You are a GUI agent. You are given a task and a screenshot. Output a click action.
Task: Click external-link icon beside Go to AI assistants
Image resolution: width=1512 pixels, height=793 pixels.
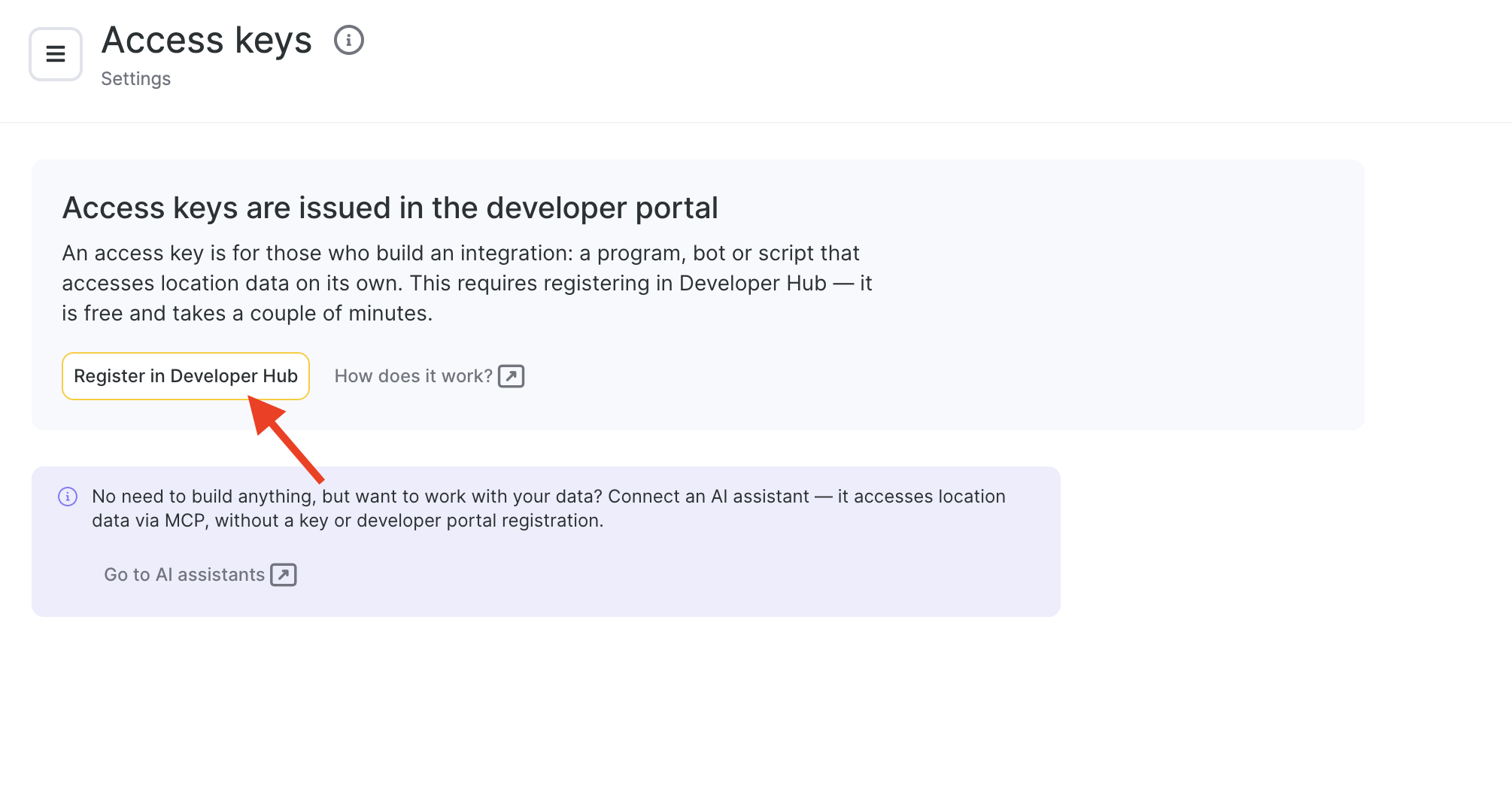284,575
